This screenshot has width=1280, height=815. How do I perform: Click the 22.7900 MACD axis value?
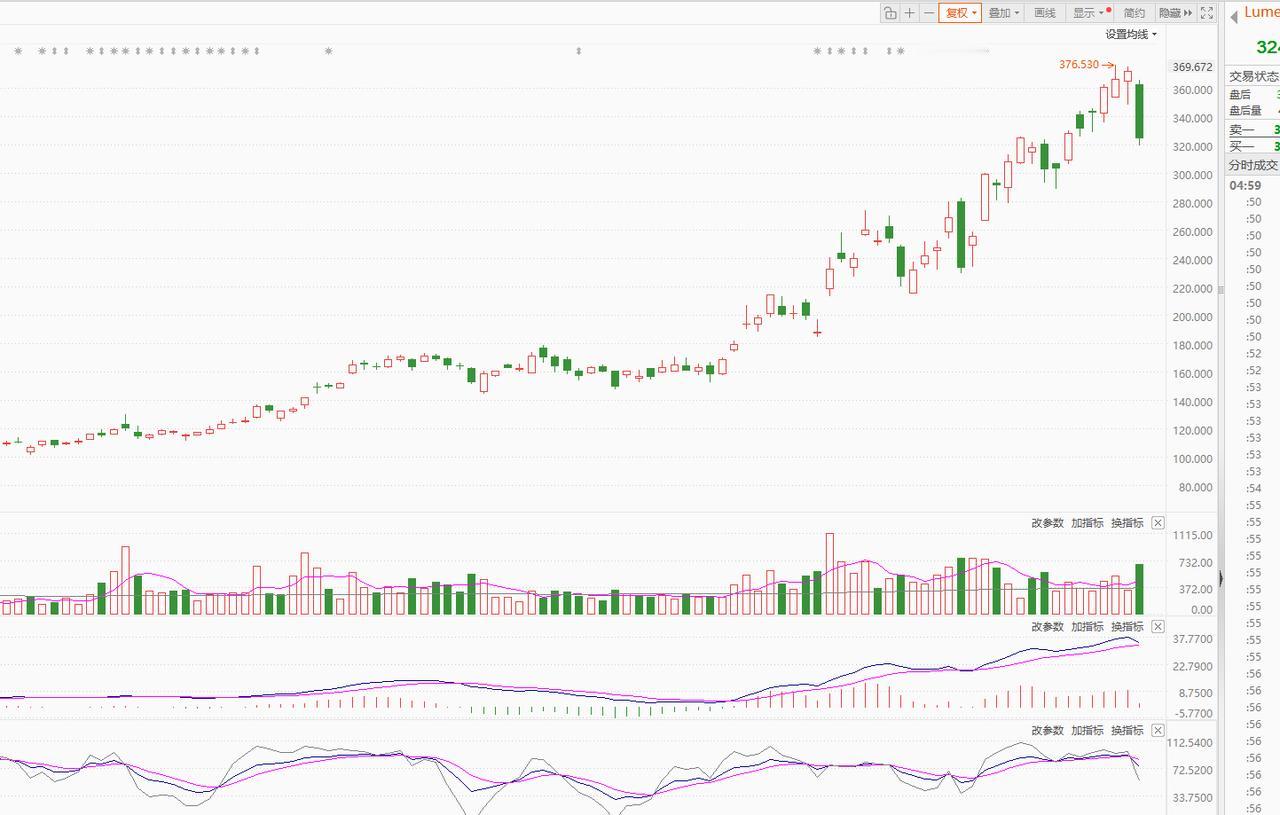pos(1192,666)
